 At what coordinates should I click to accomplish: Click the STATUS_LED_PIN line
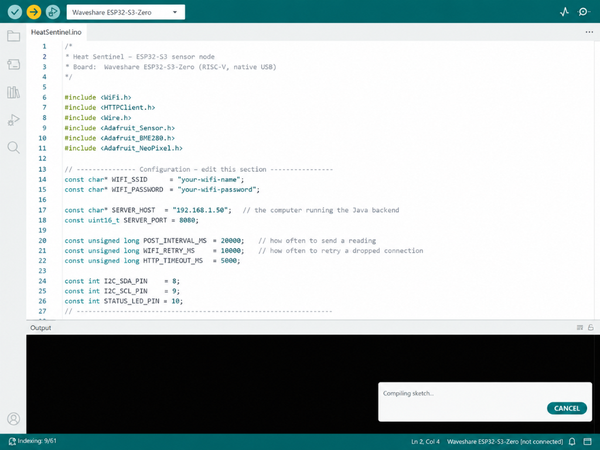click(124, 301)
